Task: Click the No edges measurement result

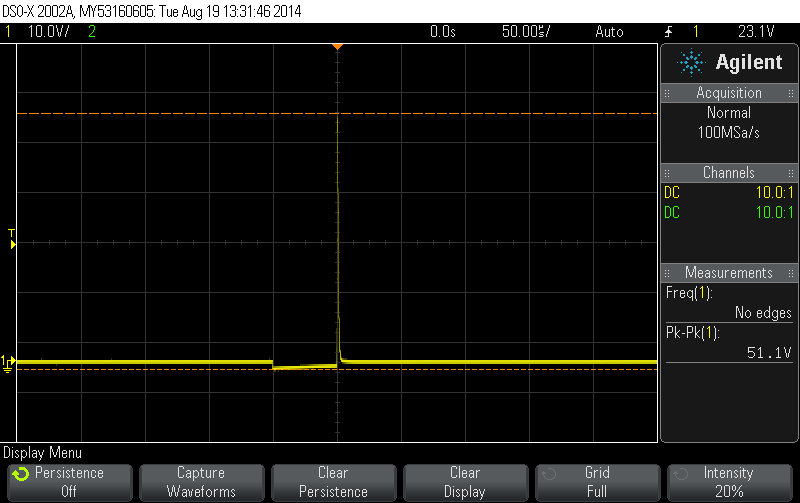Action: (x=763, y=312)
